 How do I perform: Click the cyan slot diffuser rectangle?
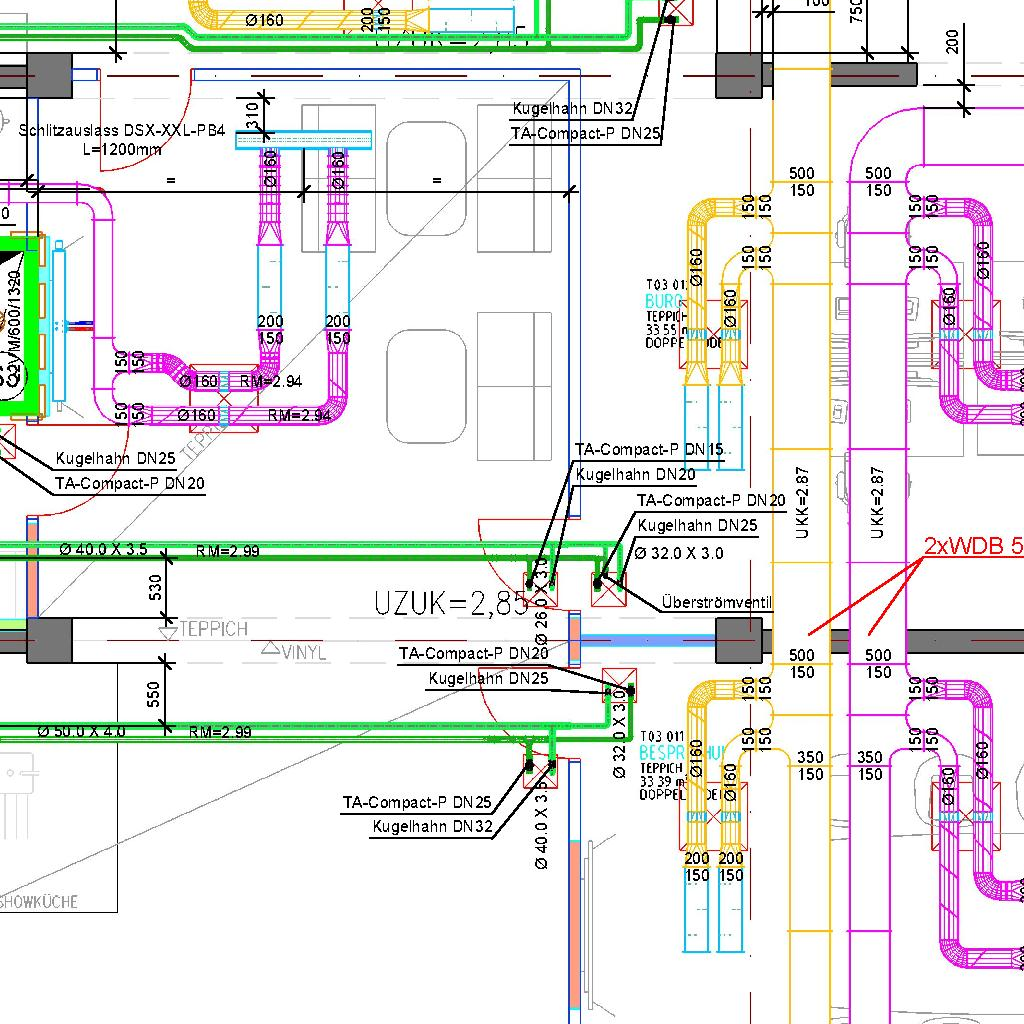click(303, 141)
